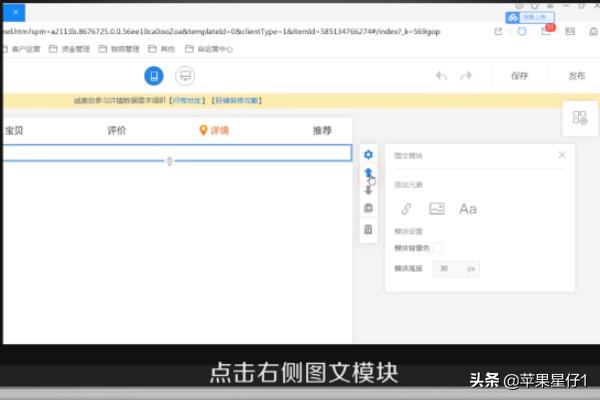Screen dimensions: 600x400
Task: Move module down with arrow icon
Action: pos(368,190)
